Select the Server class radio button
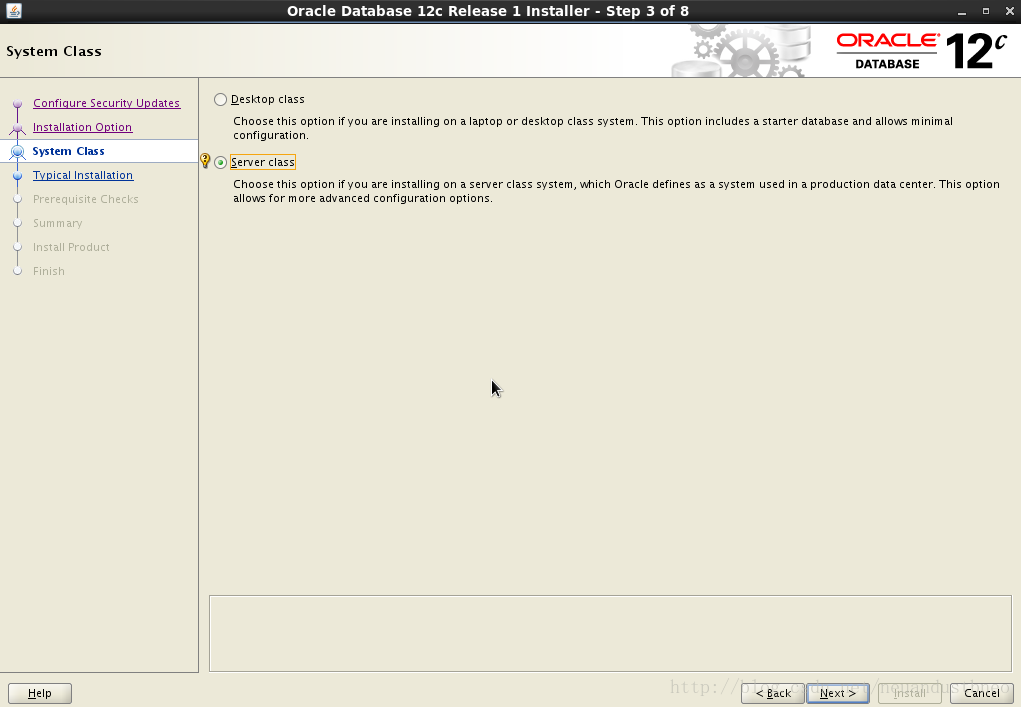This screenshot has width=1021, height=707. coord(221,163)
